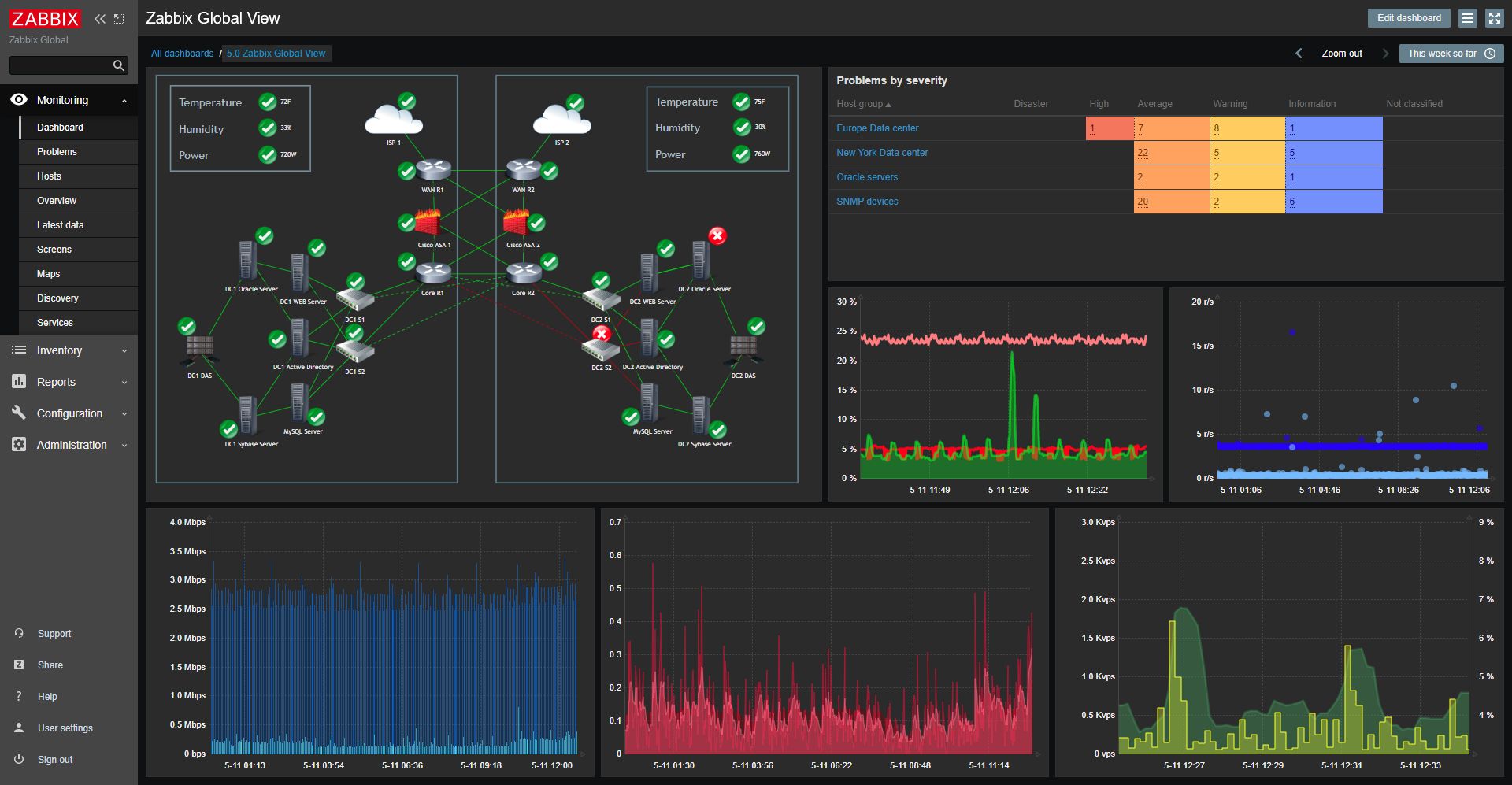Navigate to Maps in the Monitoring menu

pos(48,273)
